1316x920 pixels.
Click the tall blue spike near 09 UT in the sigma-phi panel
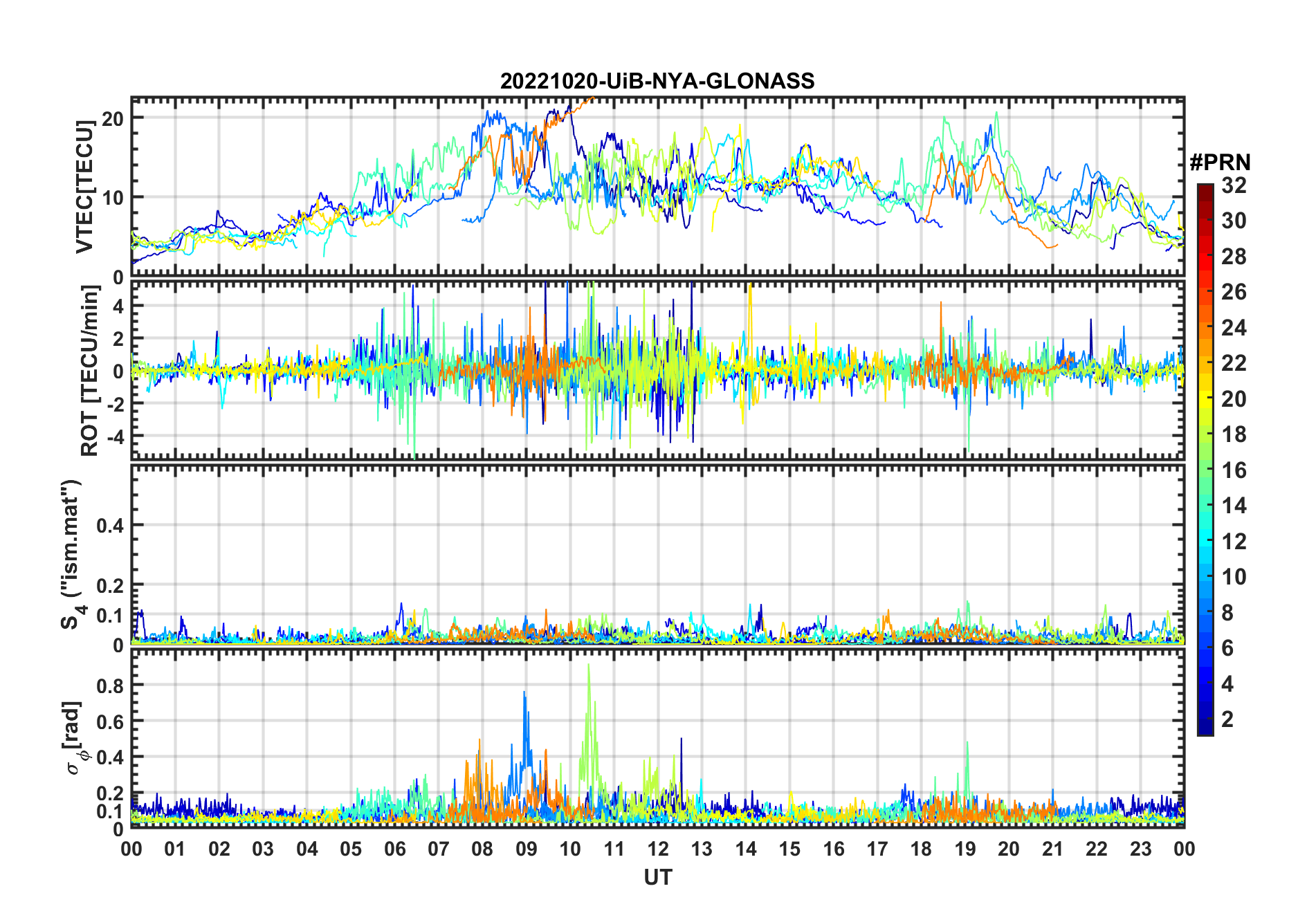[525, 733]
